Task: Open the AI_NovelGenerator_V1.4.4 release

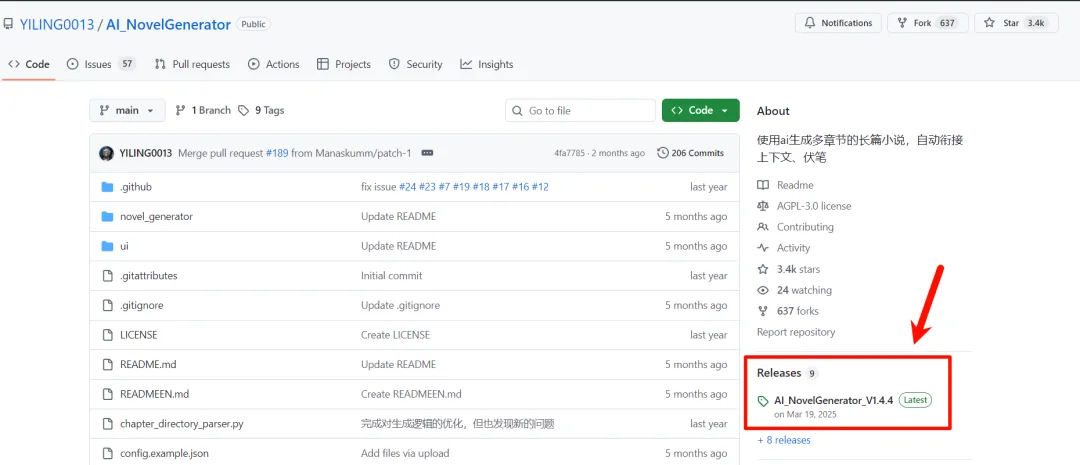Action: coord(833,400)
